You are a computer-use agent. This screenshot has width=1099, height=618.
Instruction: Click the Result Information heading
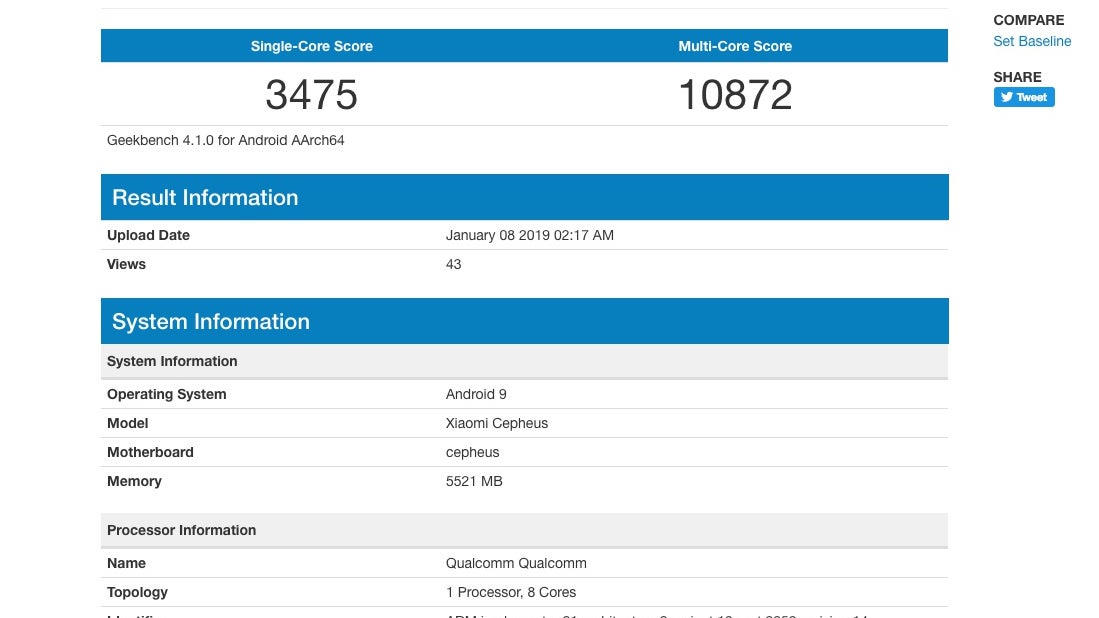click(205, 198)
